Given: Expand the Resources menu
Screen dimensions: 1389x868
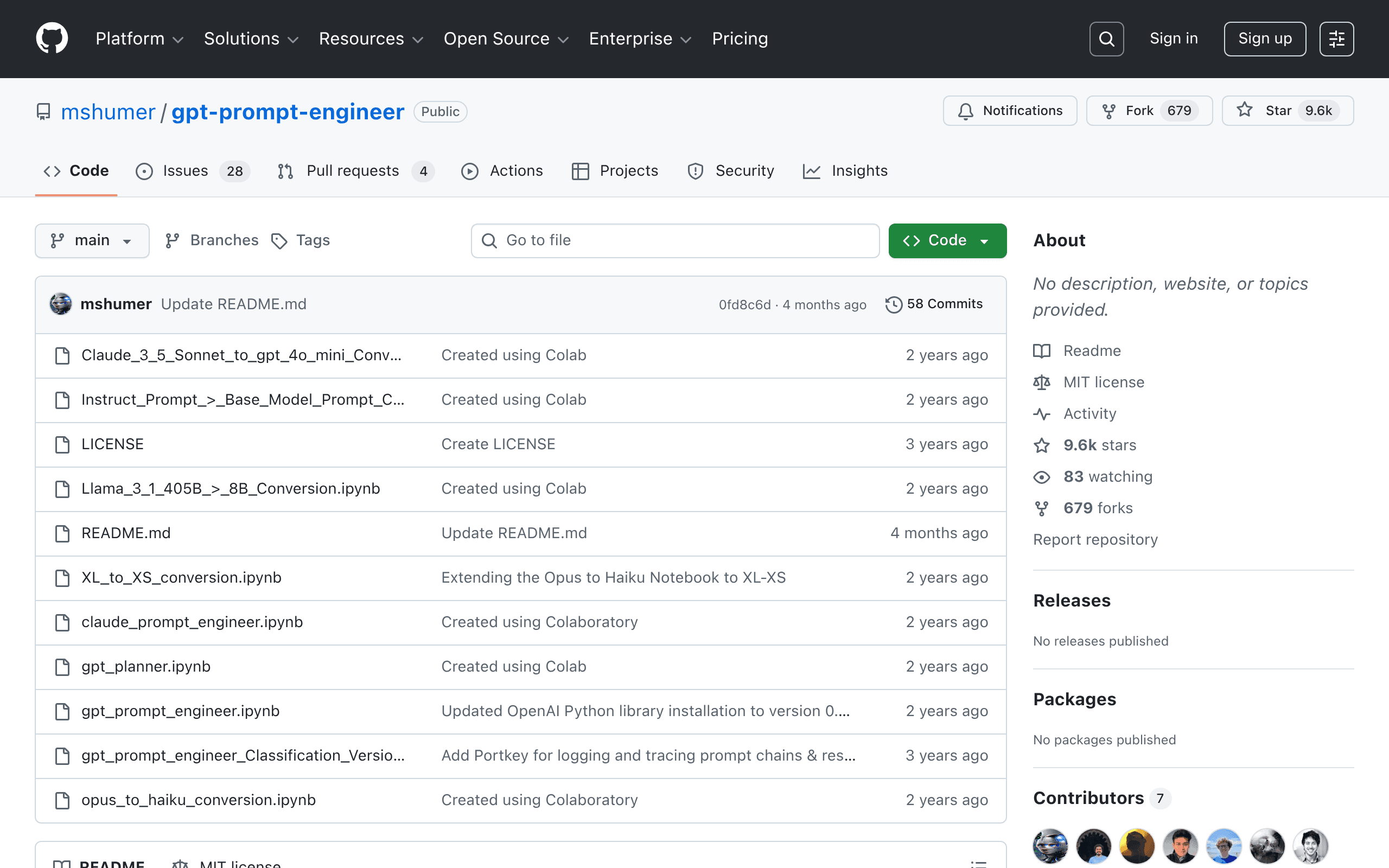Looking at the screenshot, I should coord(371,39).
